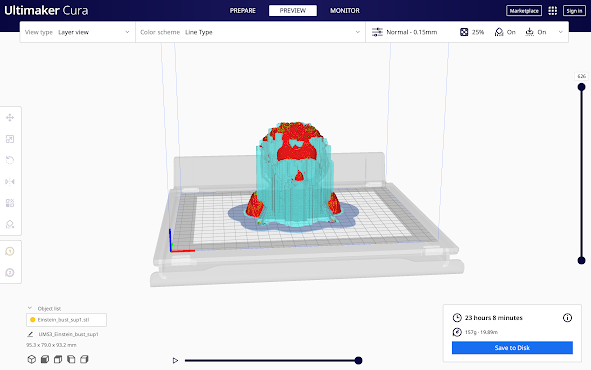Viewport: 591px width, 370px height.
Task: Switch to the MONITOR stage
Action: 345,11
